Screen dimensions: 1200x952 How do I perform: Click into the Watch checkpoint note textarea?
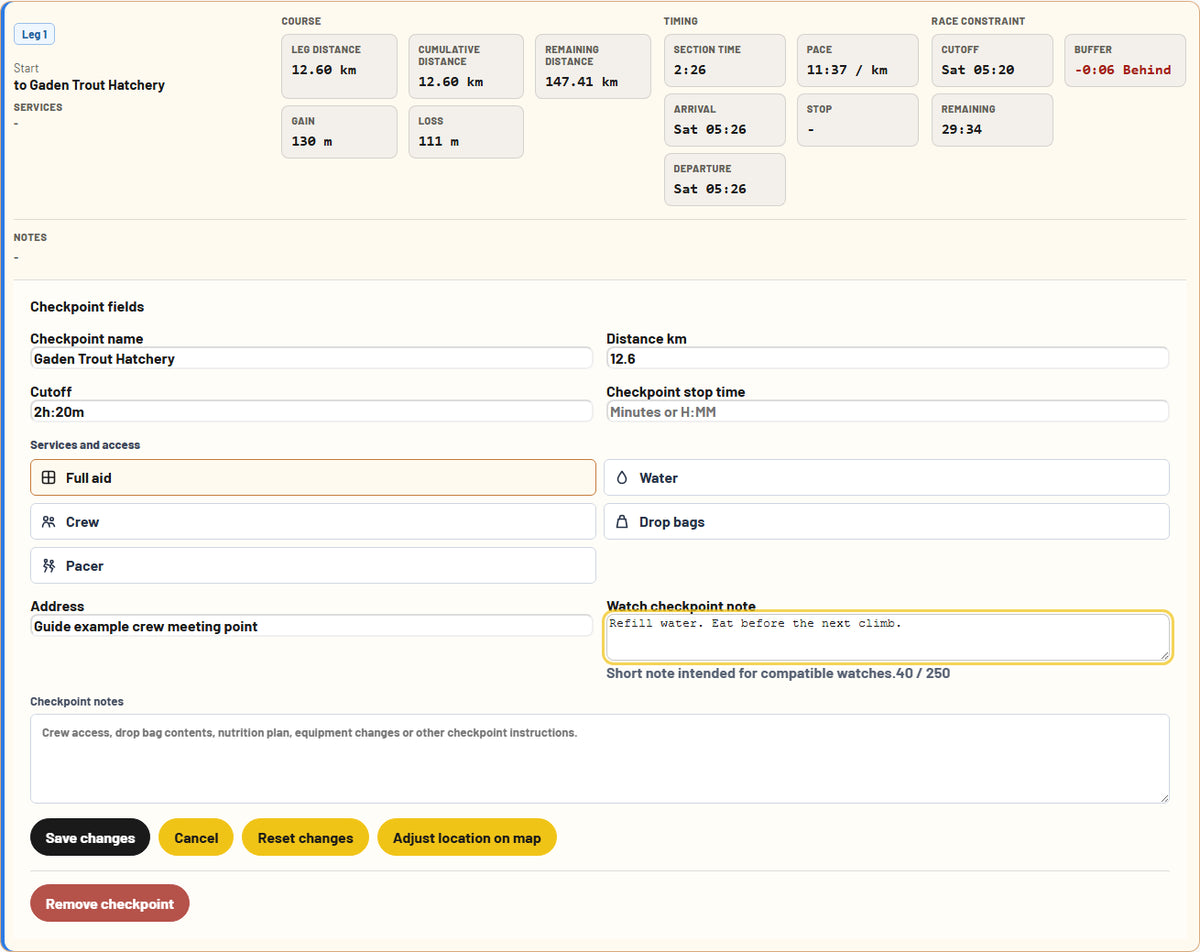[888, 637]
